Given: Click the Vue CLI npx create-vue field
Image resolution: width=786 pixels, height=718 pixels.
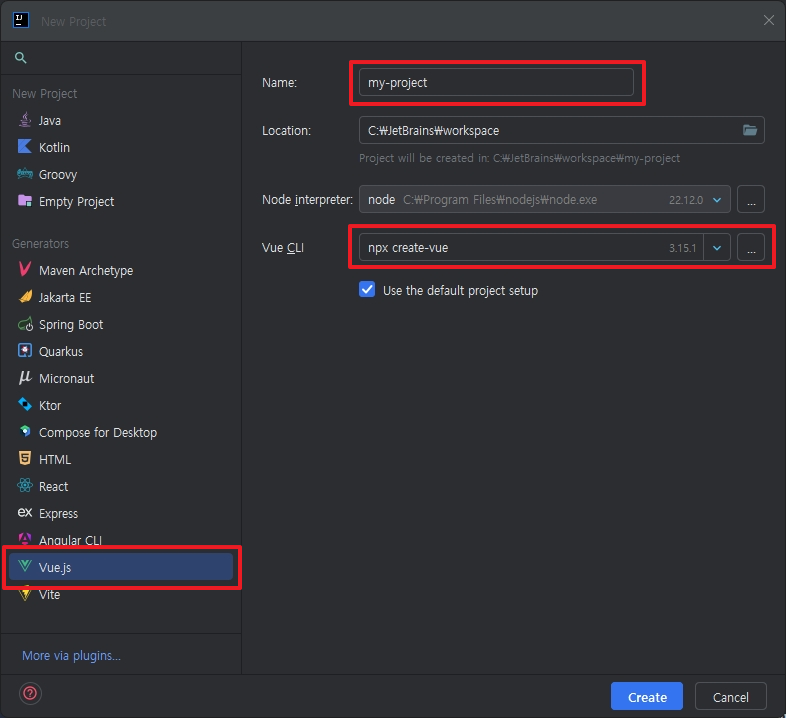Looking at the screenshot, I should (x=531, y=248).
